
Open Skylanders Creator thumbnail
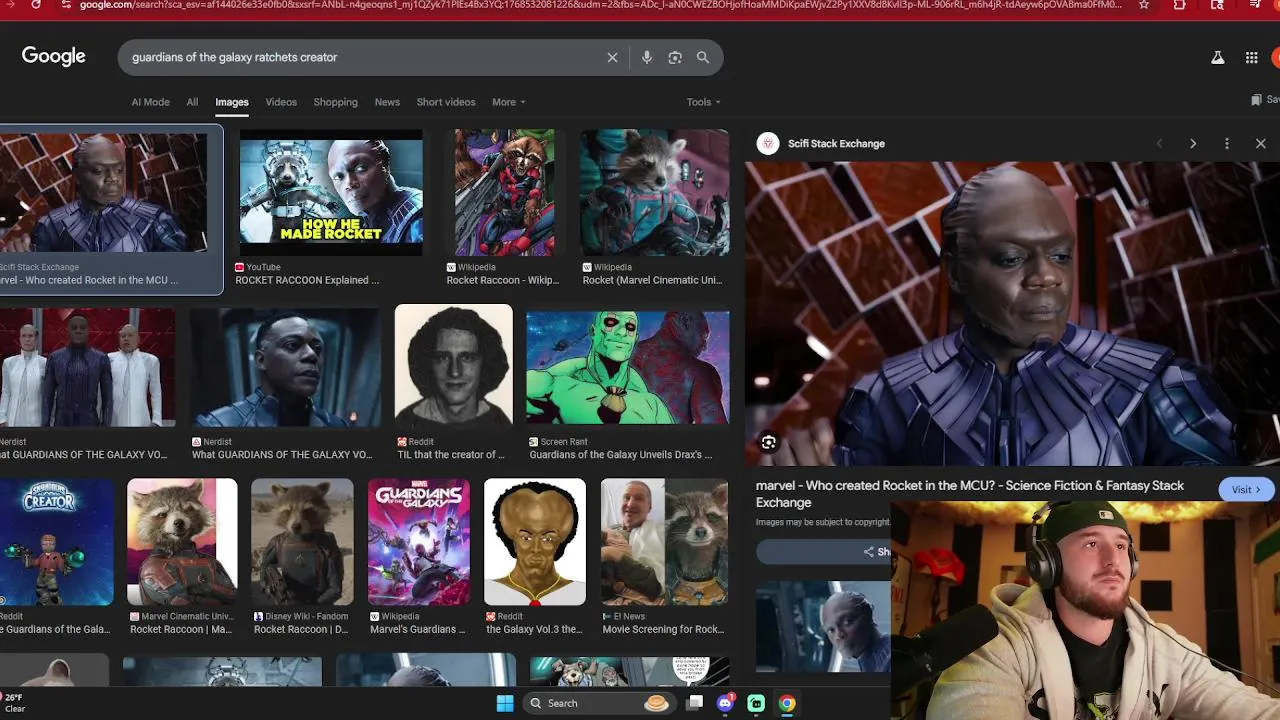click(56, 541)
